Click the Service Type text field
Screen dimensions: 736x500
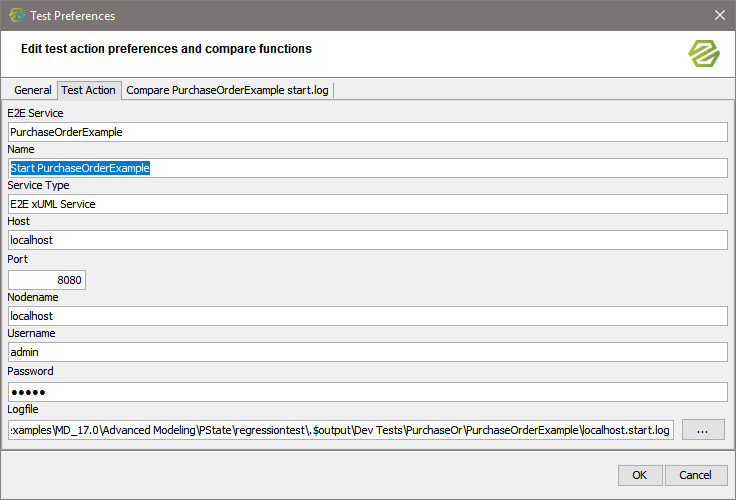tap(367, 204)
